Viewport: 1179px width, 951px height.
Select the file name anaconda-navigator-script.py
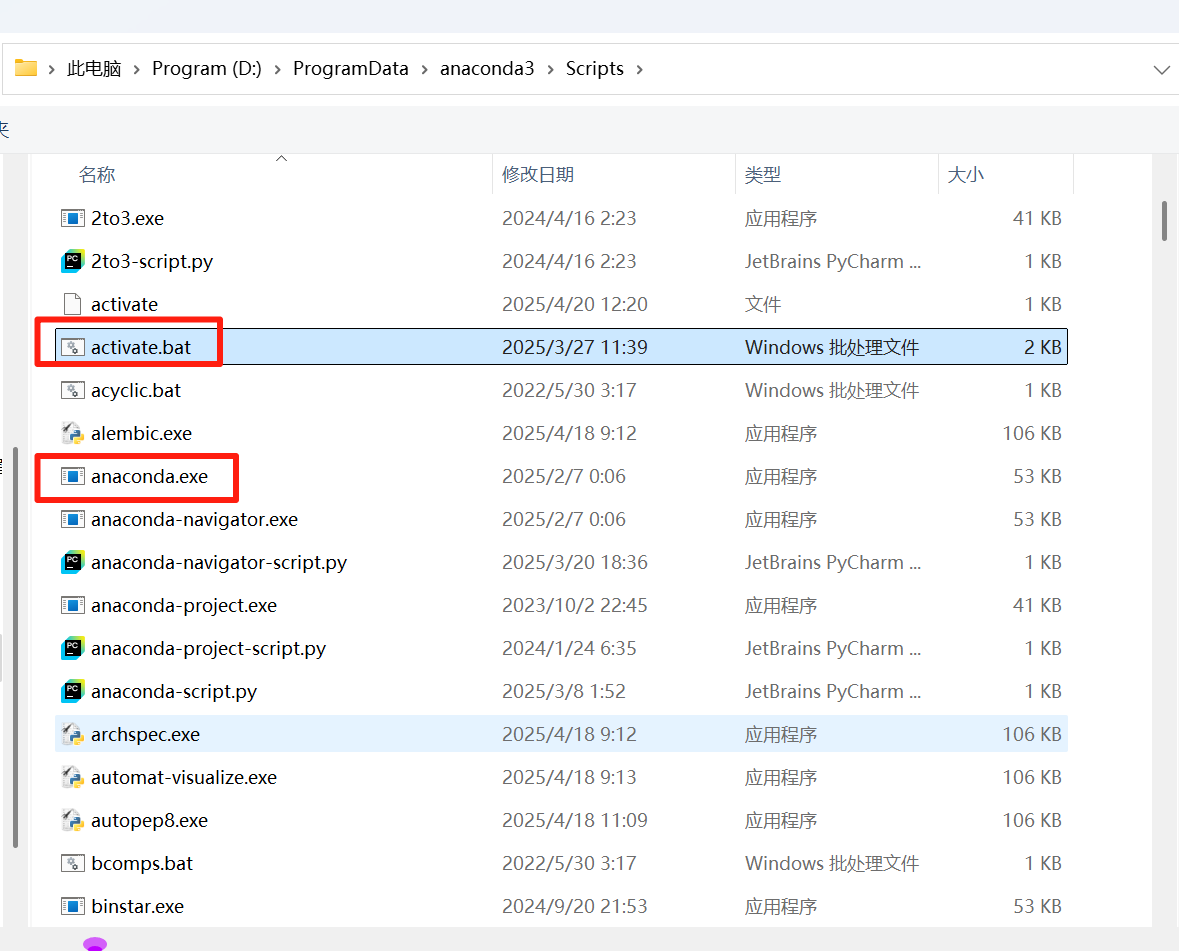[219, 562]
